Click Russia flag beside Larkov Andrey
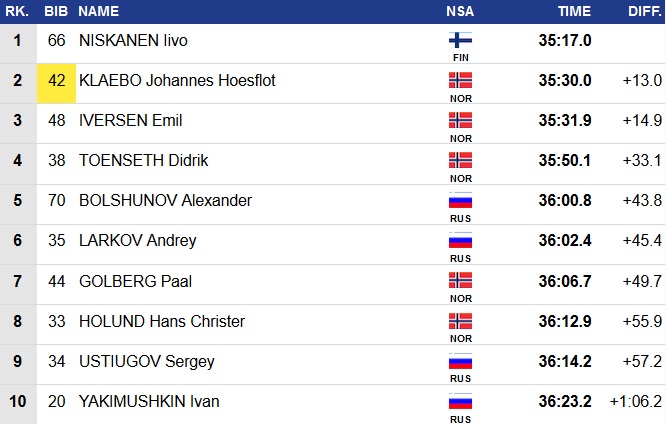This screenshot has height=424, width=666. [460, 240]
